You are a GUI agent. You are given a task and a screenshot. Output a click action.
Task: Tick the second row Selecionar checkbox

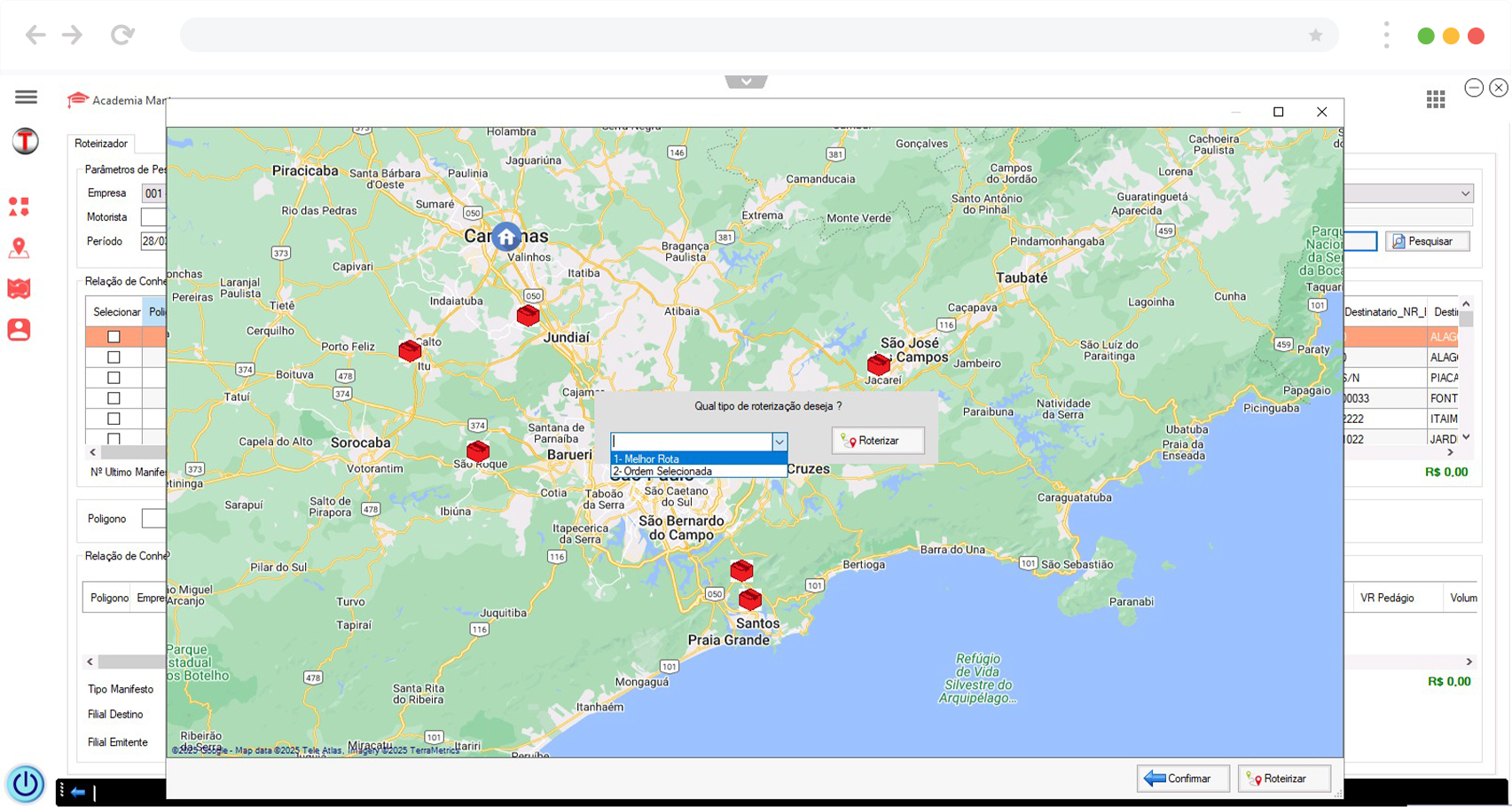(114, 357)
